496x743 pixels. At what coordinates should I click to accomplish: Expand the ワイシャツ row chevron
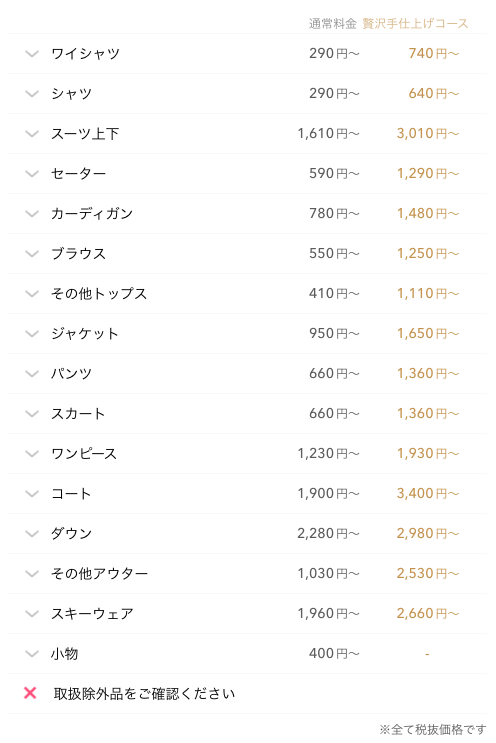click(x=32, y=54)
